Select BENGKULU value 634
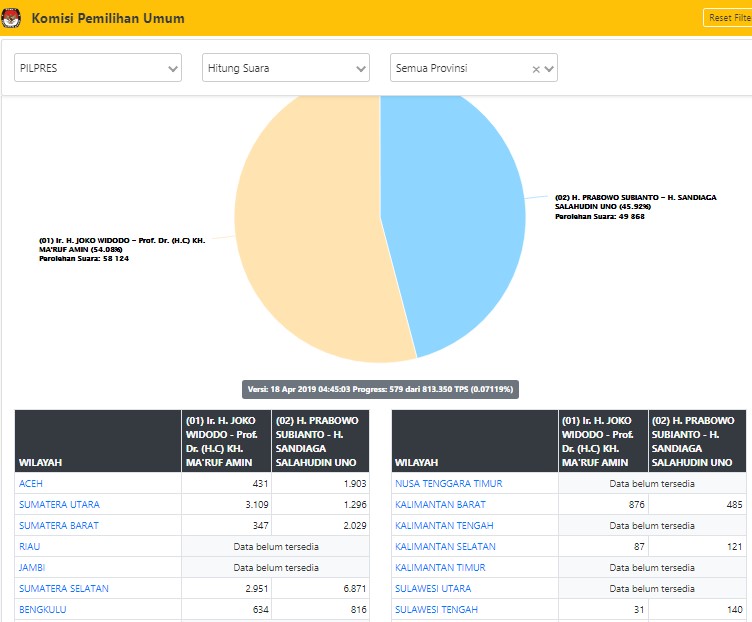 pyautogui.click(x=260, y=610)
